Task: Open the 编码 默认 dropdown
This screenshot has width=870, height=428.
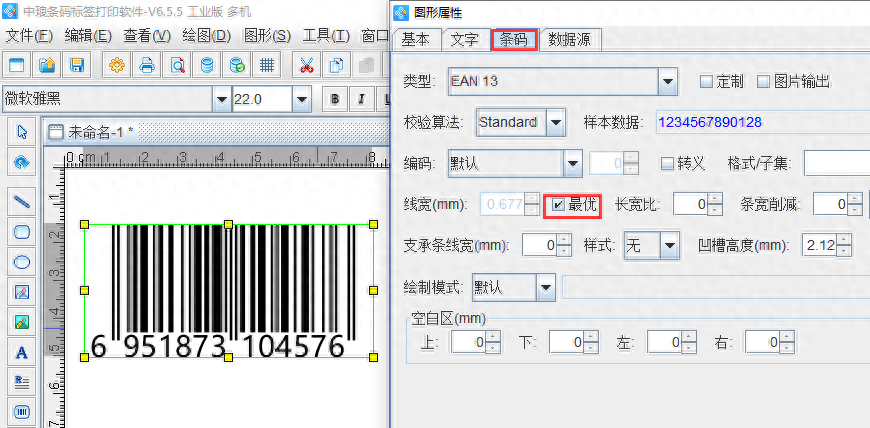Action: pos(573,163)
